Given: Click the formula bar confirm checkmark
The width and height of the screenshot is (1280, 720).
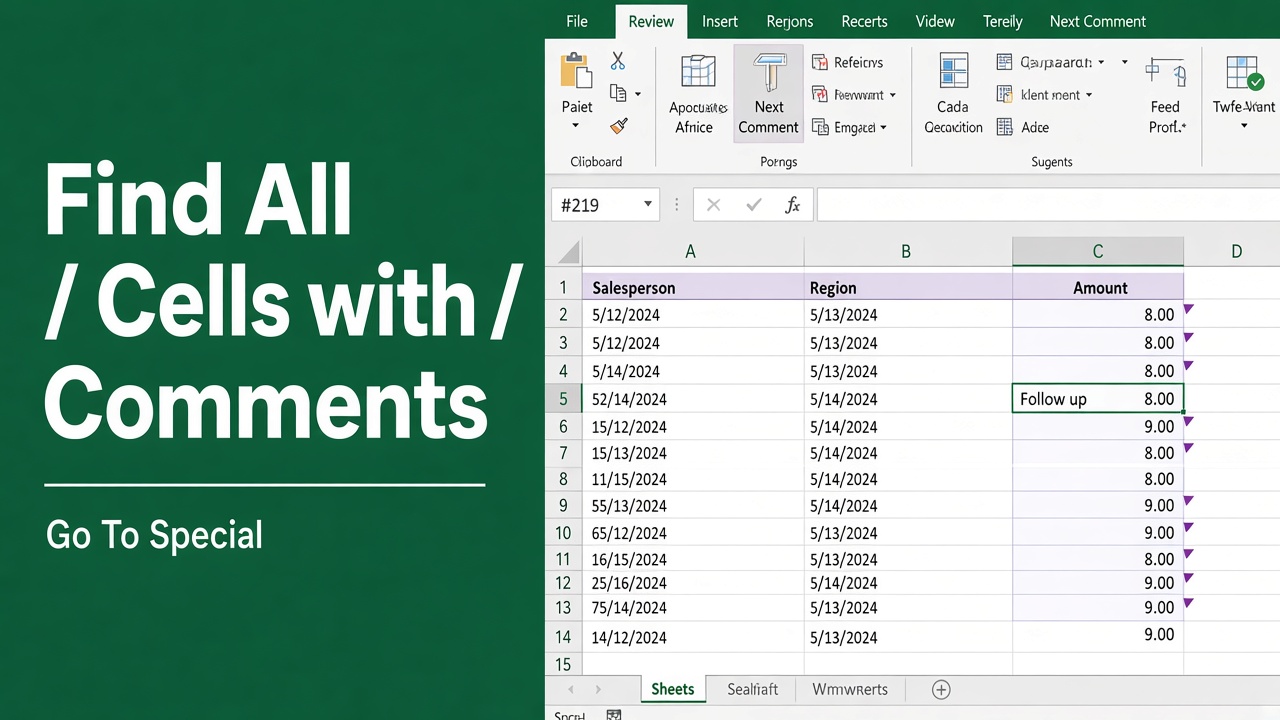Looking at the screenshot, I should (753, 205).
